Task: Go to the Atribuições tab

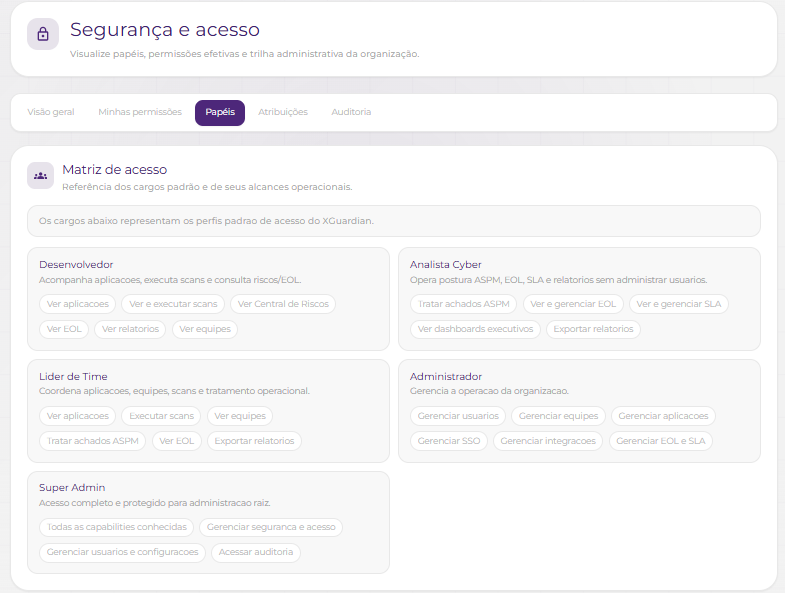Action: coord(283,112)
